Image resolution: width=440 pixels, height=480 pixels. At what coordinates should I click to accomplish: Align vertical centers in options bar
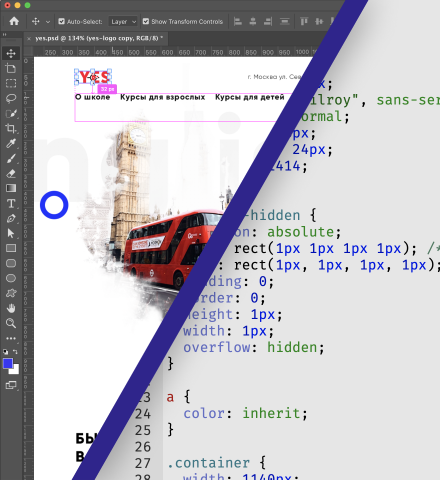pyautogui.click(x=319, y=21)
